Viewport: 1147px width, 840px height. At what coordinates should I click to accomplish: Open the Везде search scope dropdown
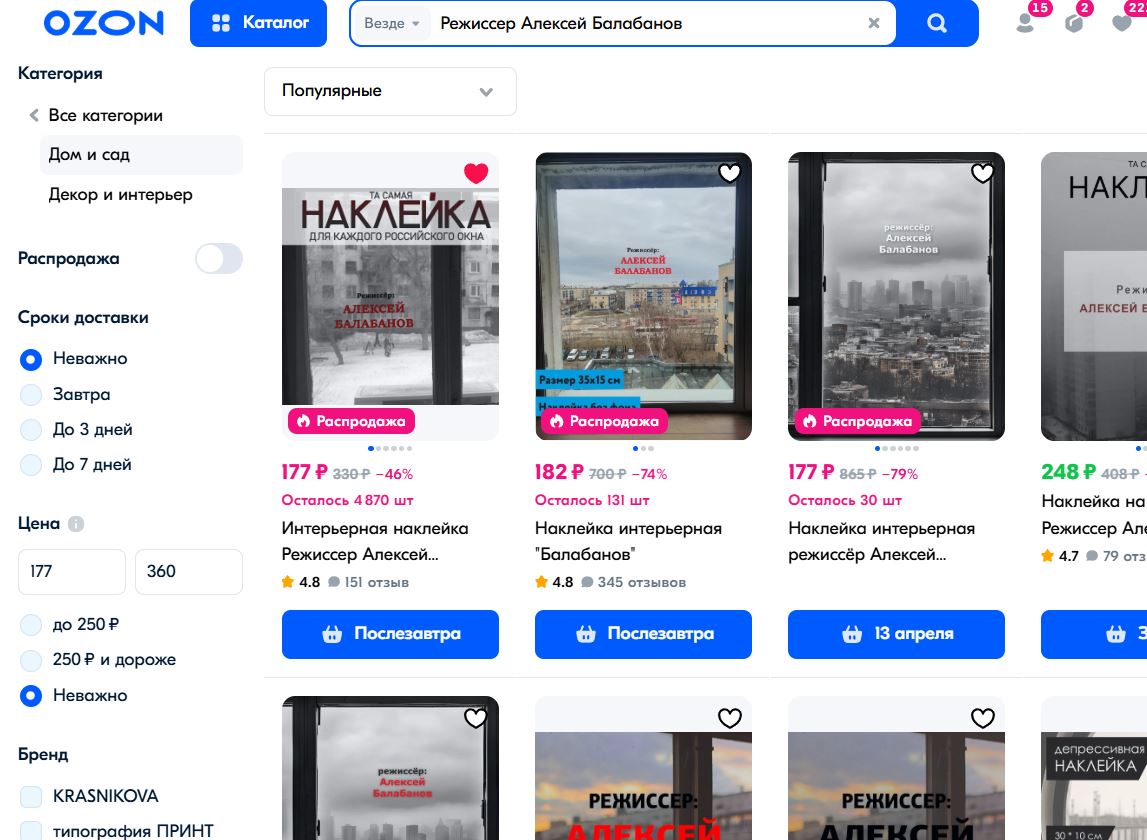pyautogui.click(x=392, y=23)
